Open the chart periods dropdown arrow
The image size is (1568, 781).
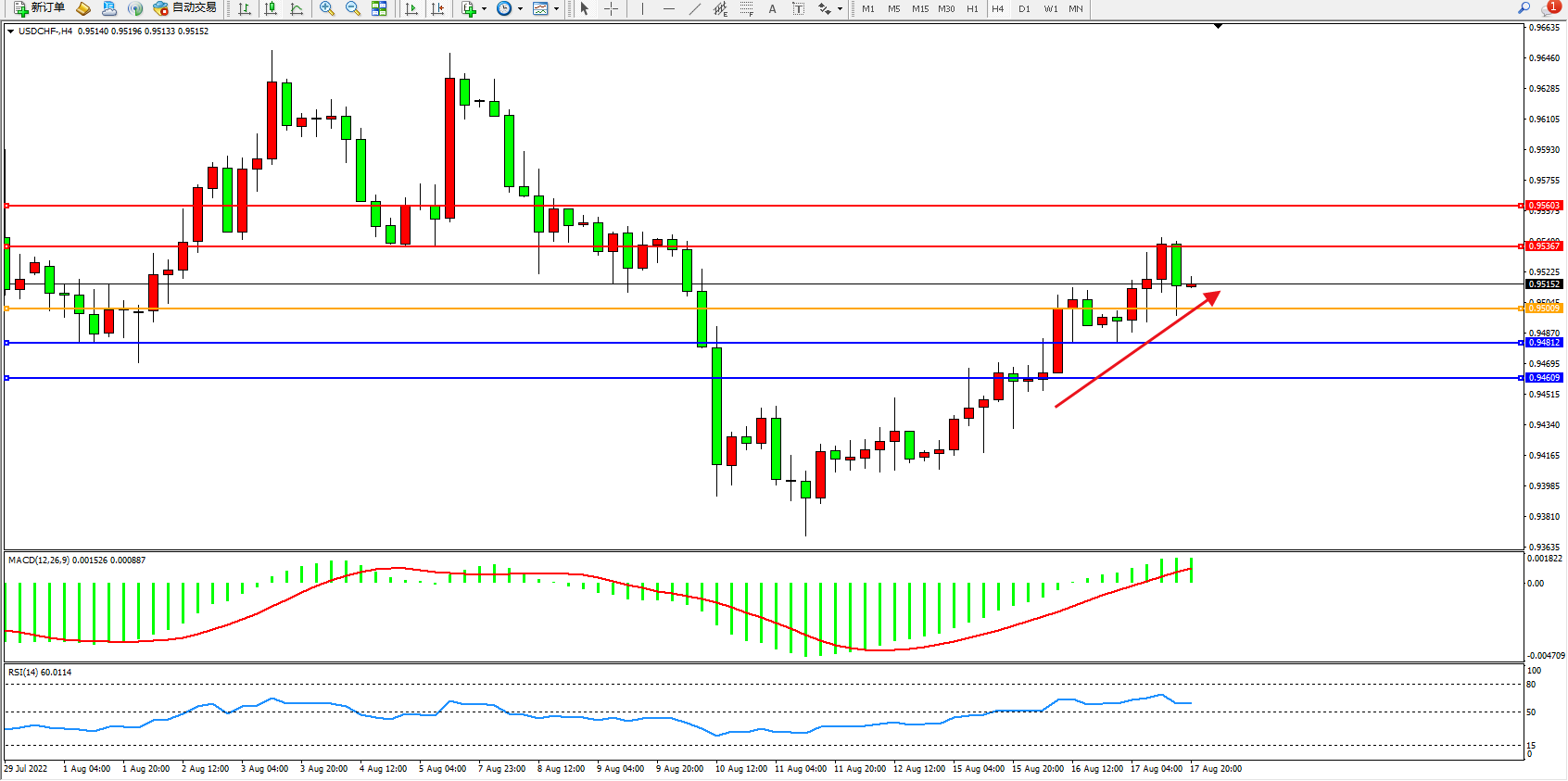pos(520,8)
